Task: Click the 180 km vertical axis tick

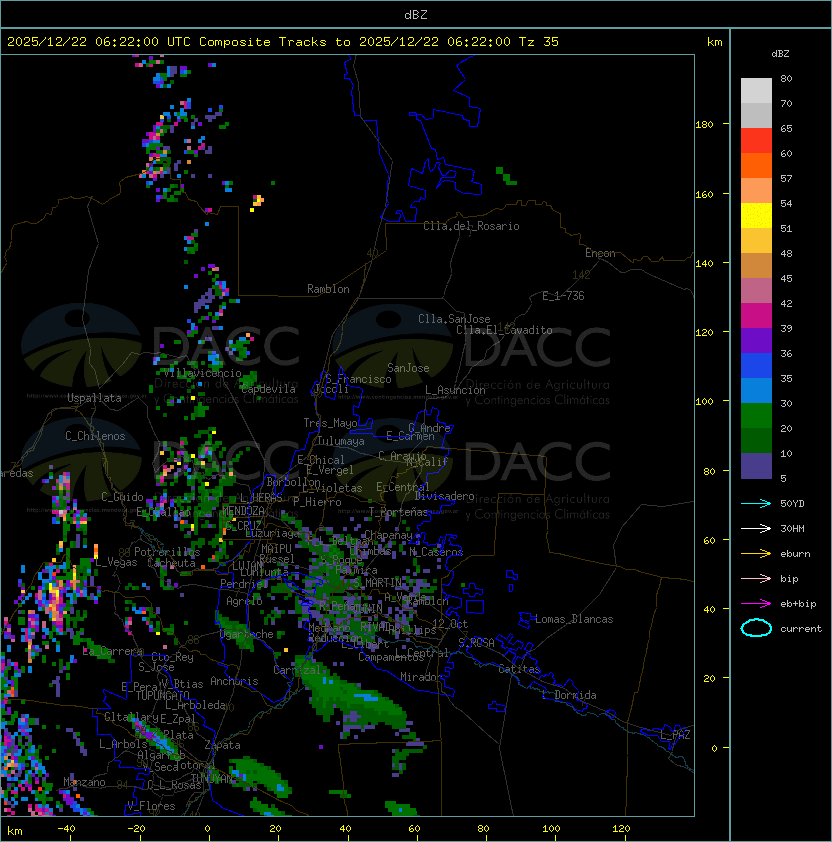Action: pyautogui.click(x=704, y=124)
